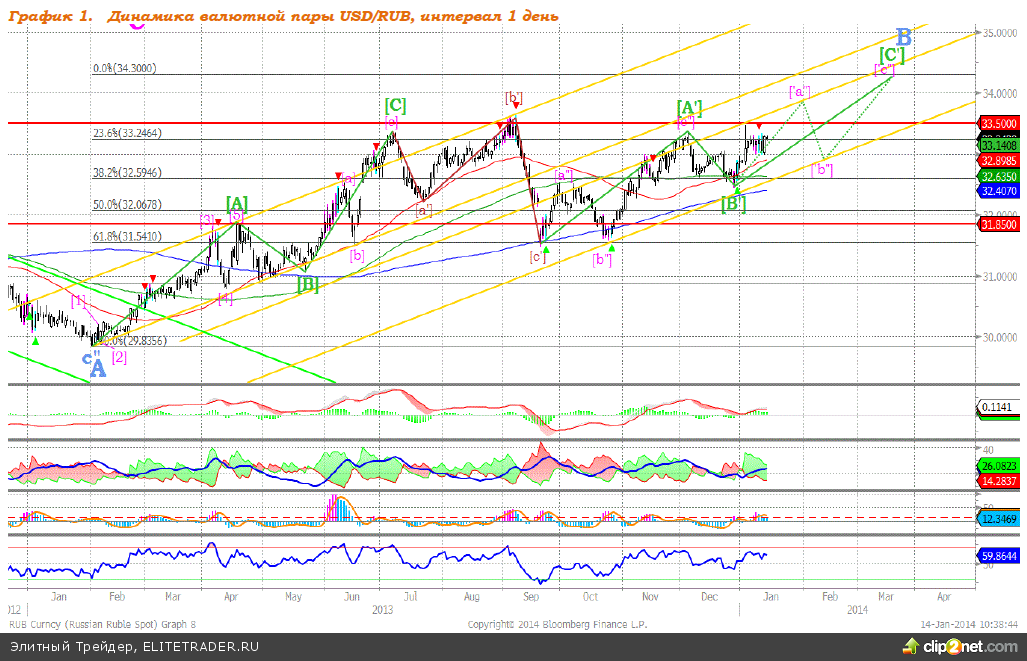Click the 2013 year label on time axis
This screenshot has width=1027, height=661.
(382, 608)
